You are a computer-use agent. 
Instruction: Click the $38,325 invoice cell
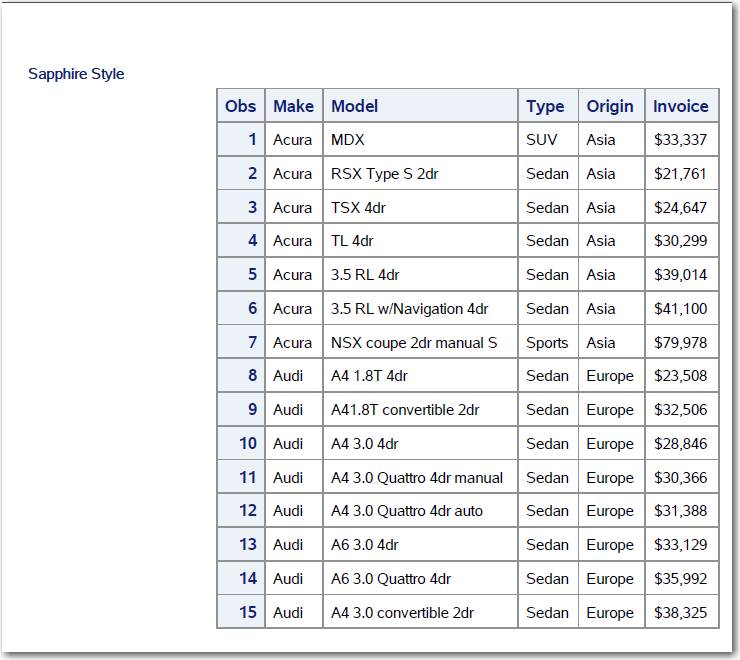tap(680, 612)
